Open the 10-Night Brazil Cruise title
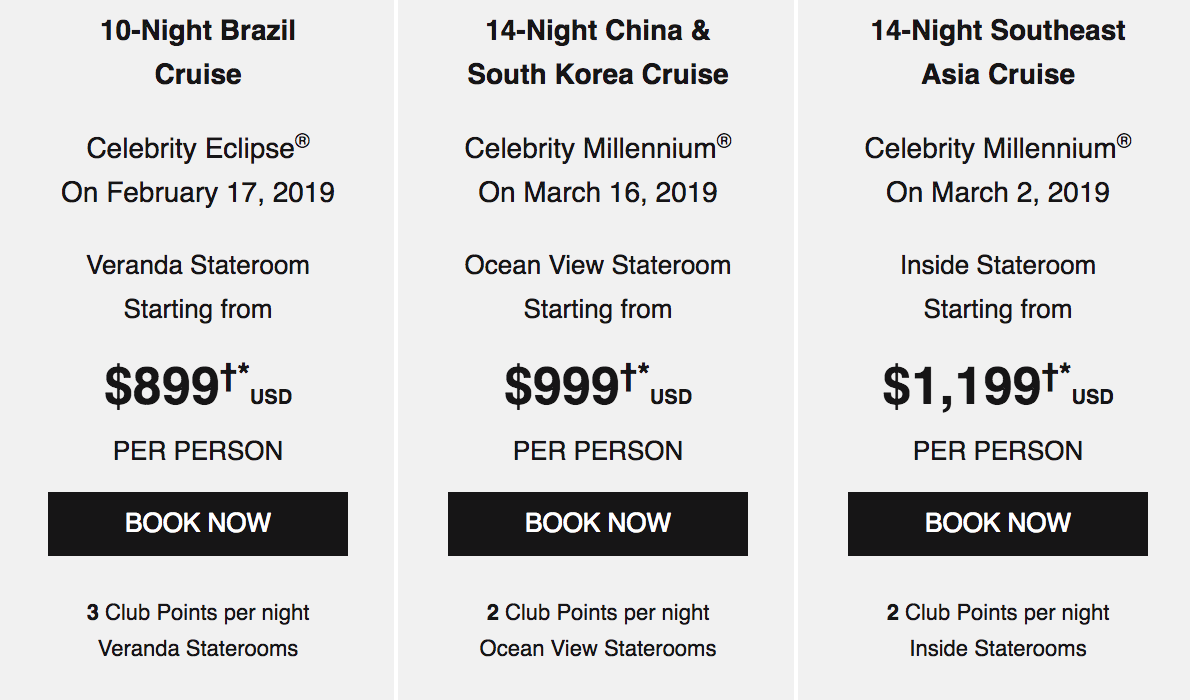Screen dimensions: 1190x700 click(x=197, y=52)
